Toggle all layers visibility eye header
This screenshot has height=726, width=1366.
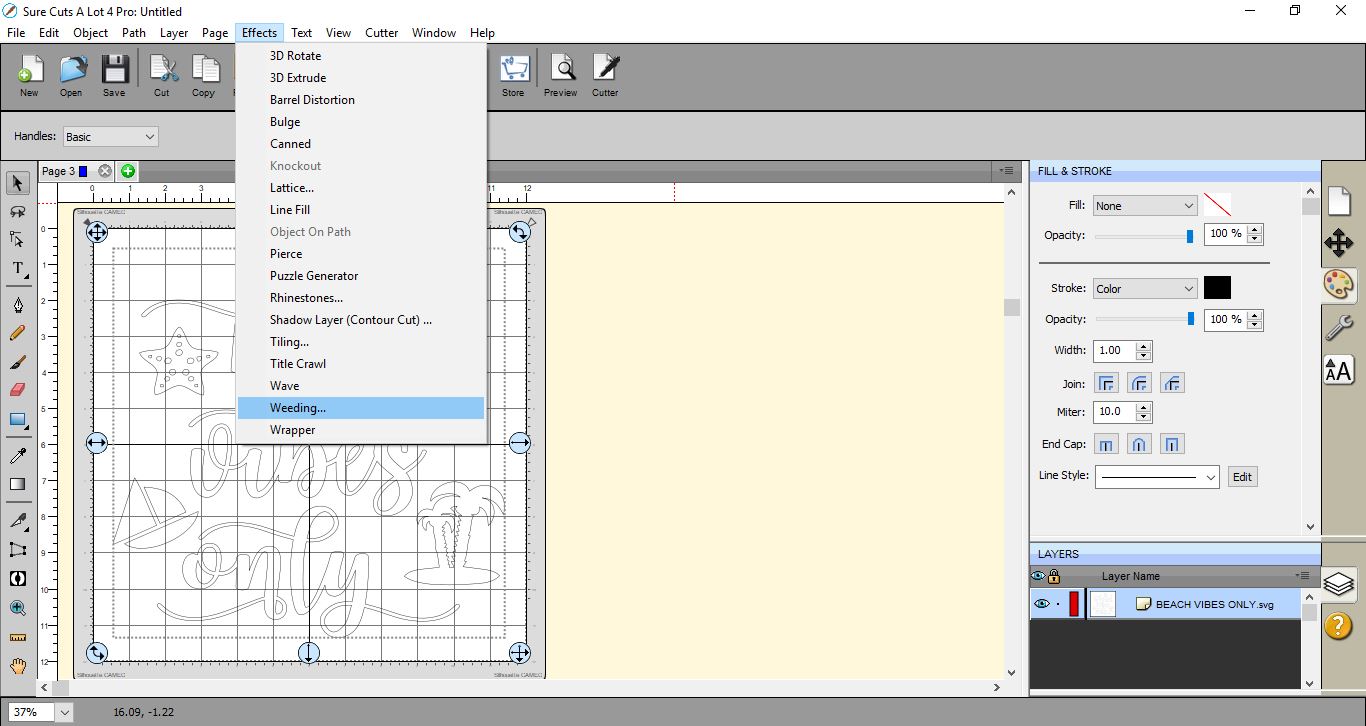(x=1038, y=576)
